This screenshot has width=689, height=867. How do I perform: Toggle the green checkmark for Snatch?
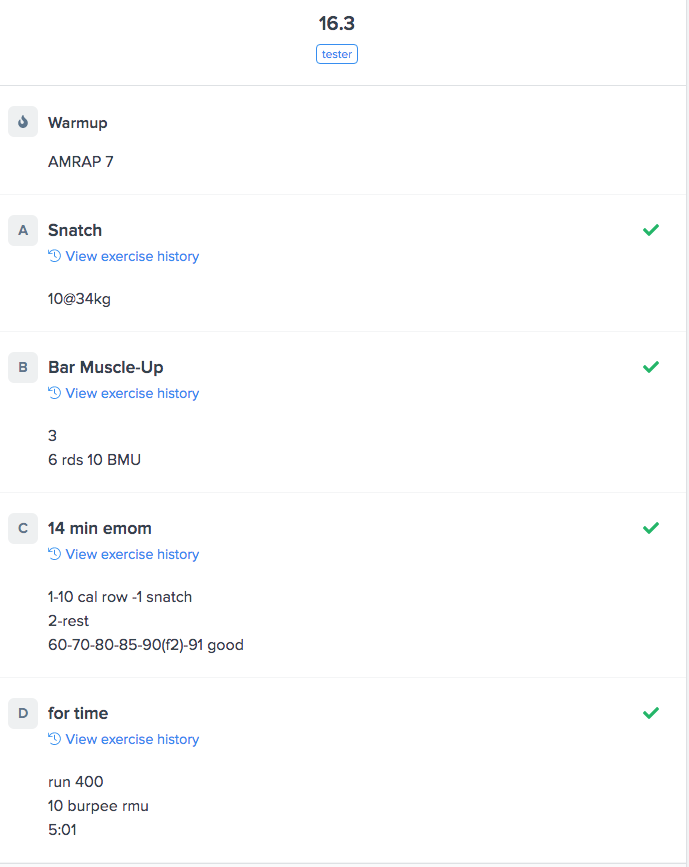point(651,230)
